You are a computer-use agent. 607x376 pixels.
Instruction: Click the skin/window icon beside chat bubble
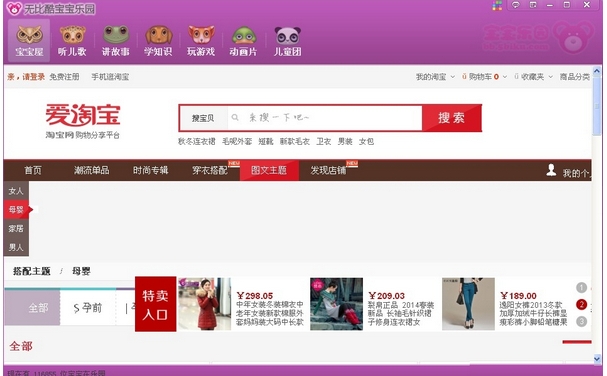[533, 5]
